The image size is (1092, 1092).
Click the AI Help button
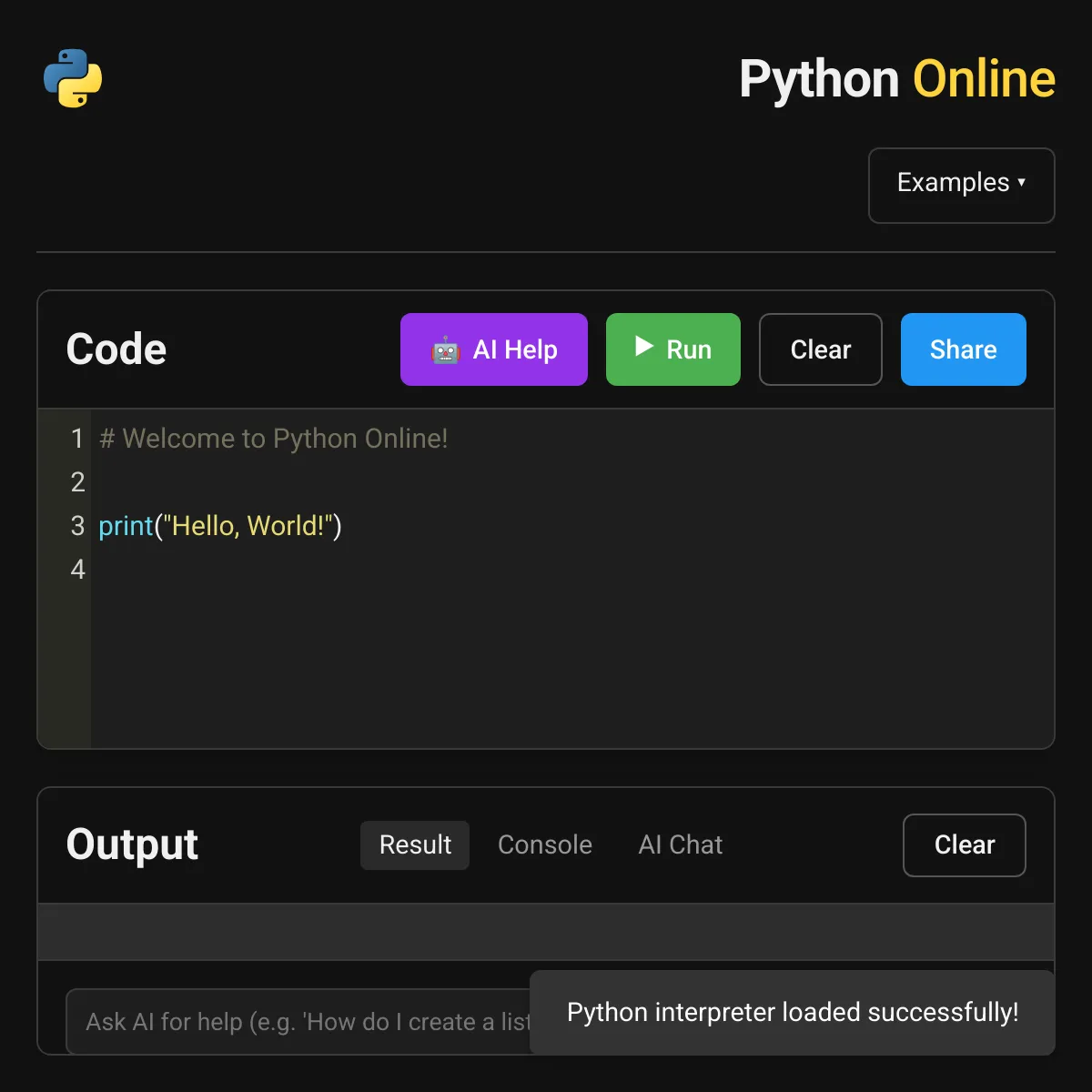tap(493, 349)
